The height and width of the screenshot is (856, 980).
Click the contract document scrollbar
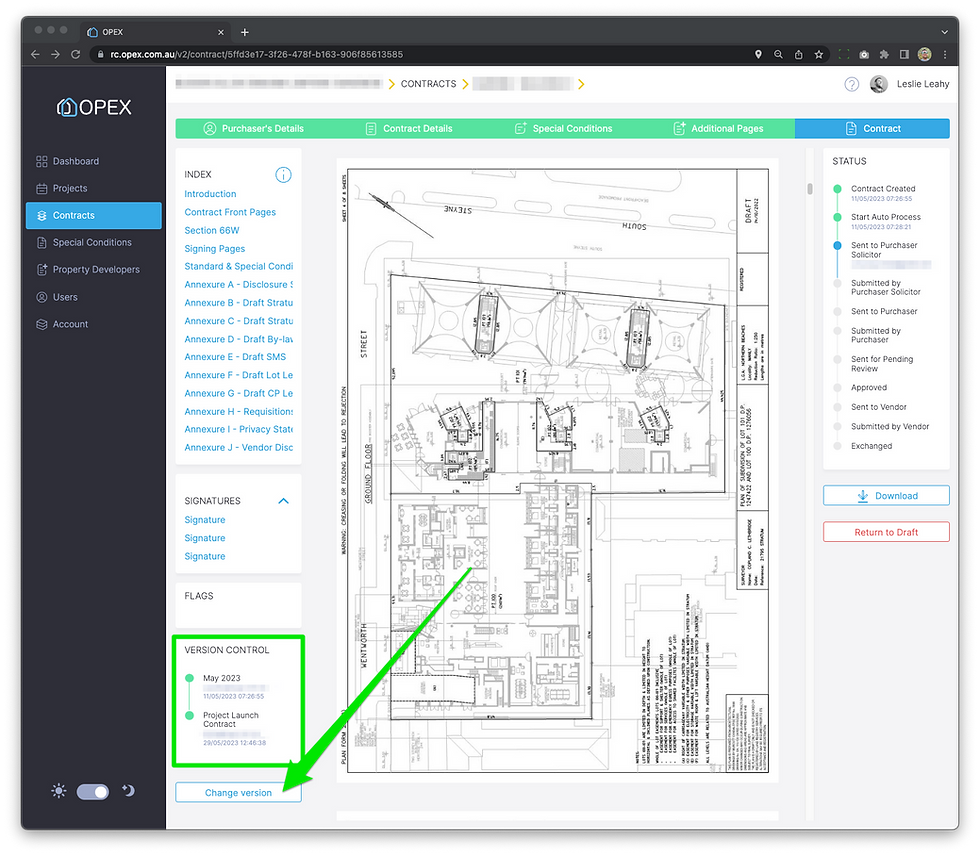[809, 189]
